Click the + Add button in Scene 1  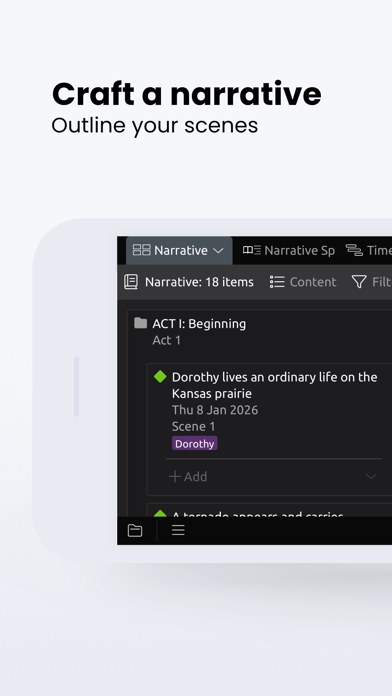pyautogui.click(x=188, y=476)
